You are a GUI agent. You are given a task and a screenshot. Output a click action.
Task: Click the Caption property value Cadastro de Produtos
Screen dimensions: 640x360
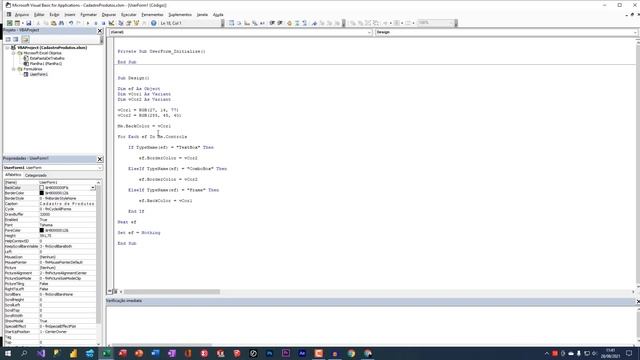pyautogui.click(x=67, y=204)
